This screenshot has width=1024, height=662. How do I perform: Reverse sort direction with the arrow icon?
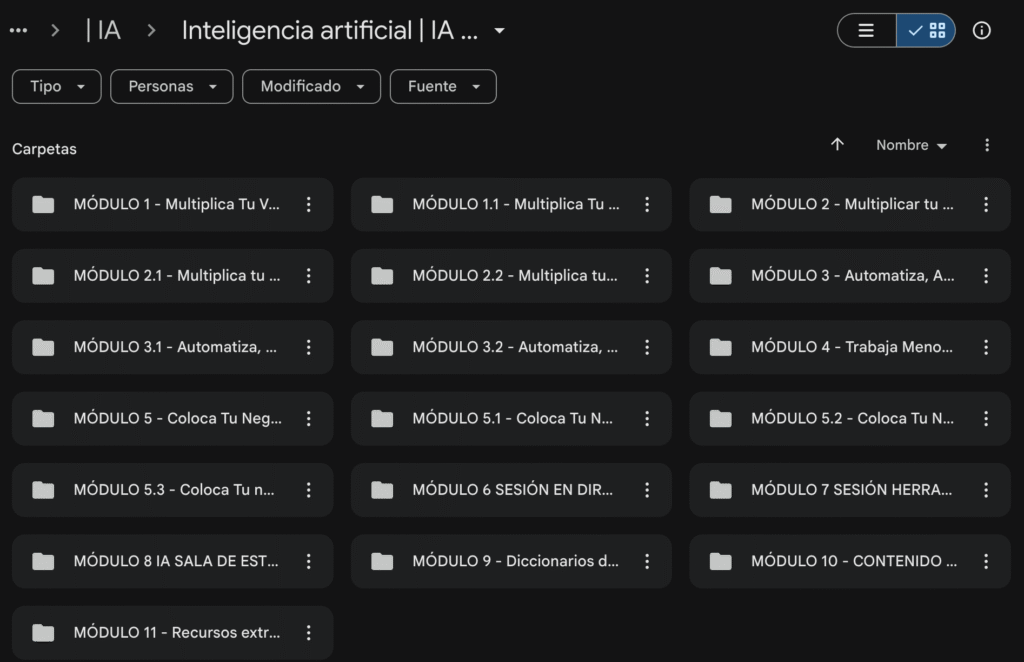coord(838,145)
